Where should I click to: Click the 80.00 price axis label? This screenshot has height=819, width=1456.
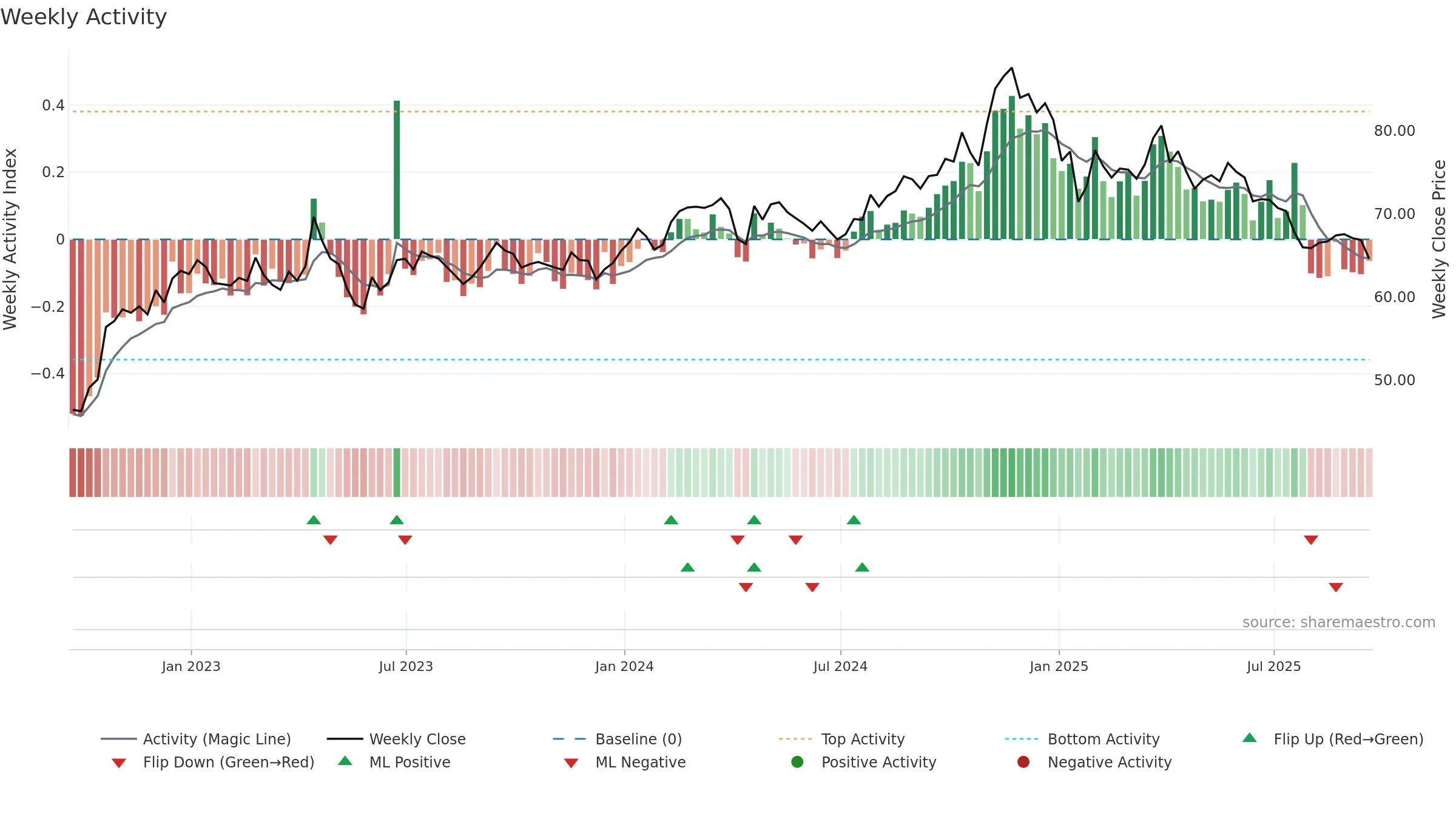(x=1395, y=130)
